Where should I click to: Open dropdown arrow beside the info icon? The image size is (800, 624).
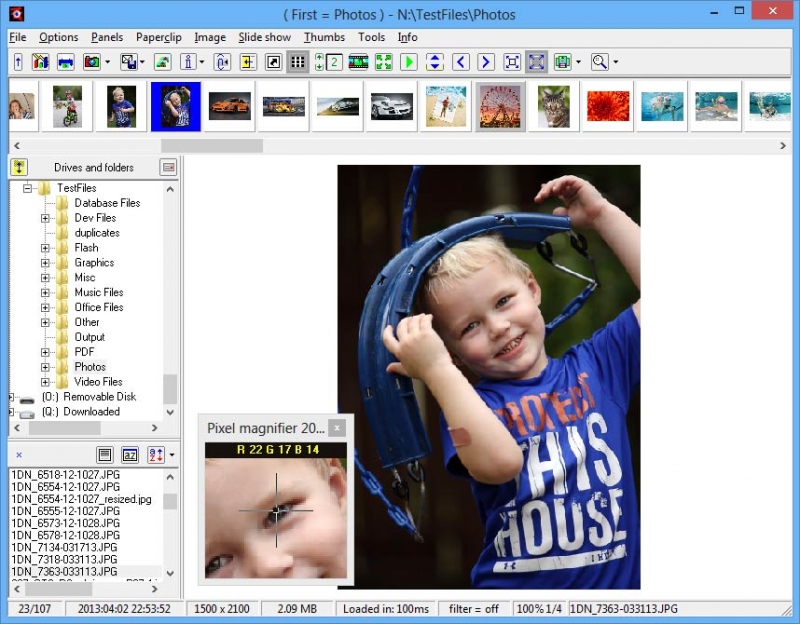(202, 62)
